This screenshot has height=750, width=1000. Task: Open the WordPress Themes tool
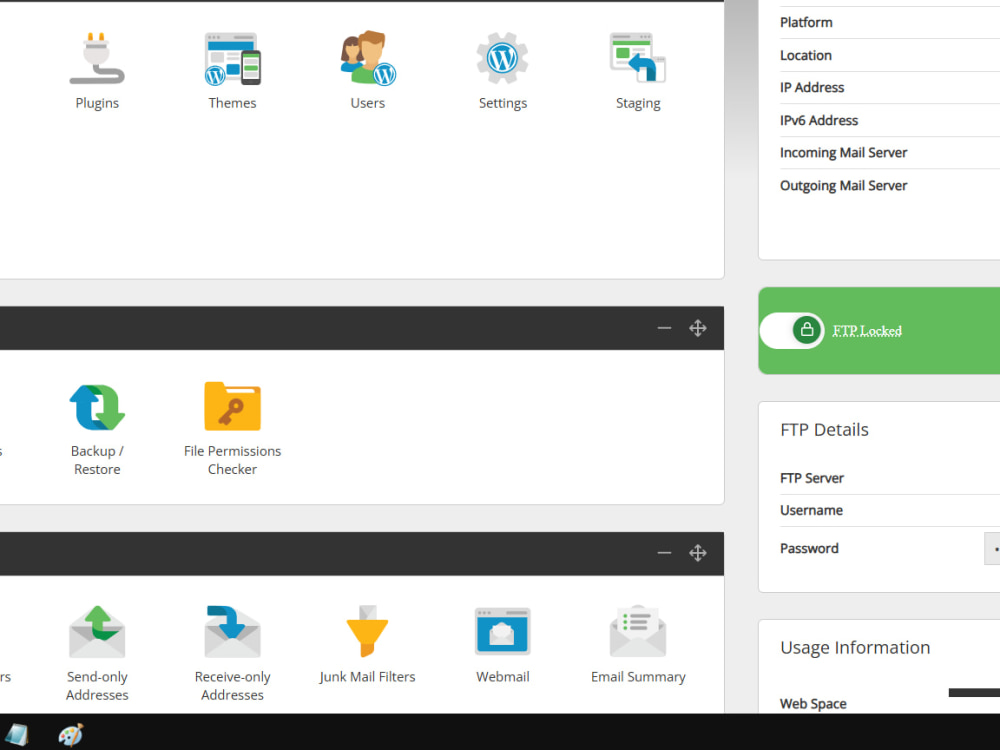(232, 70)
